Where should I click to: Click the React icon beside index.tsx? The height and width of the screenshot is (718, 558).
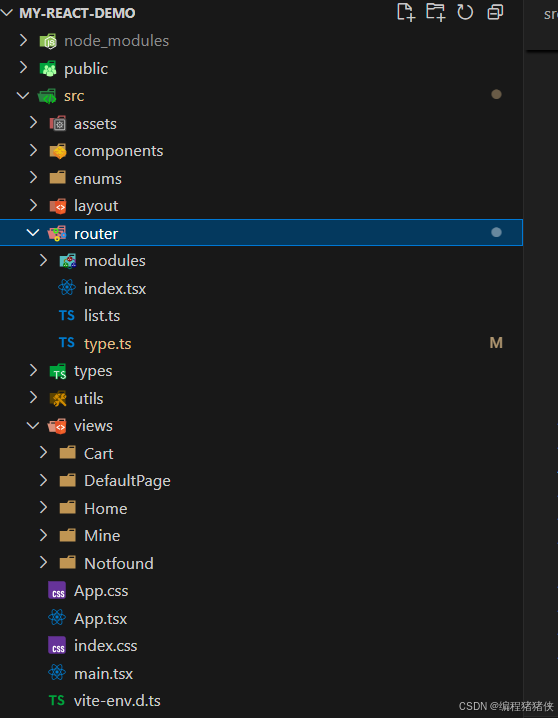click(x=67, y=288)
